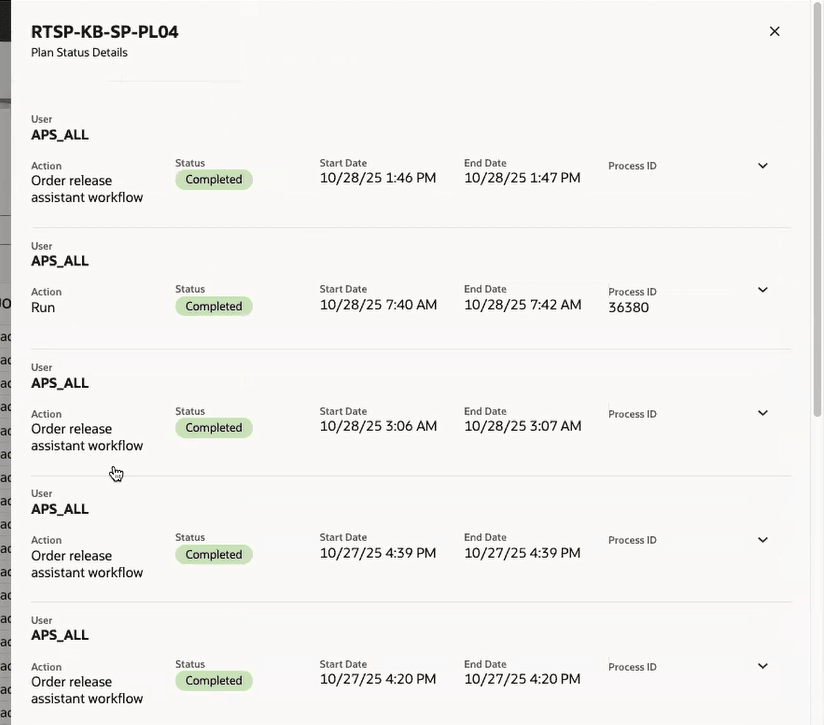Click the RTSP-KB-SP-PL04 plan title

tap(105, 32)
